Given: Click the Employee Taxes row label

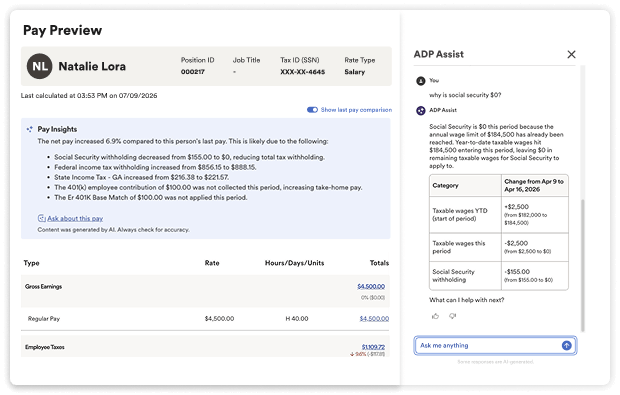Looking at the screenshot, I should tap(45, 347).
